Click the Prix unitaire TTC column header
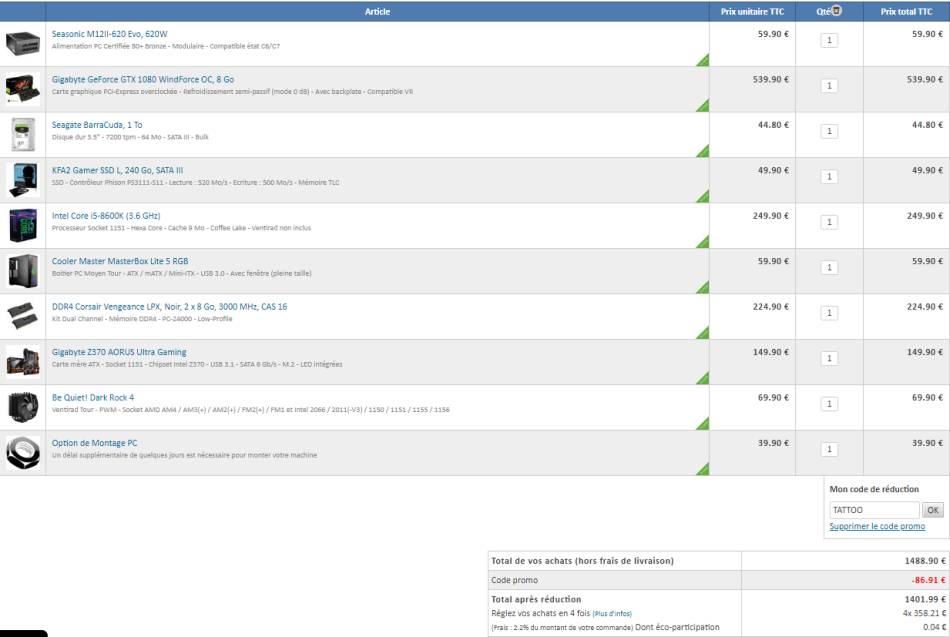This screenshot has width=950, height=637. (x=752, y=12)
